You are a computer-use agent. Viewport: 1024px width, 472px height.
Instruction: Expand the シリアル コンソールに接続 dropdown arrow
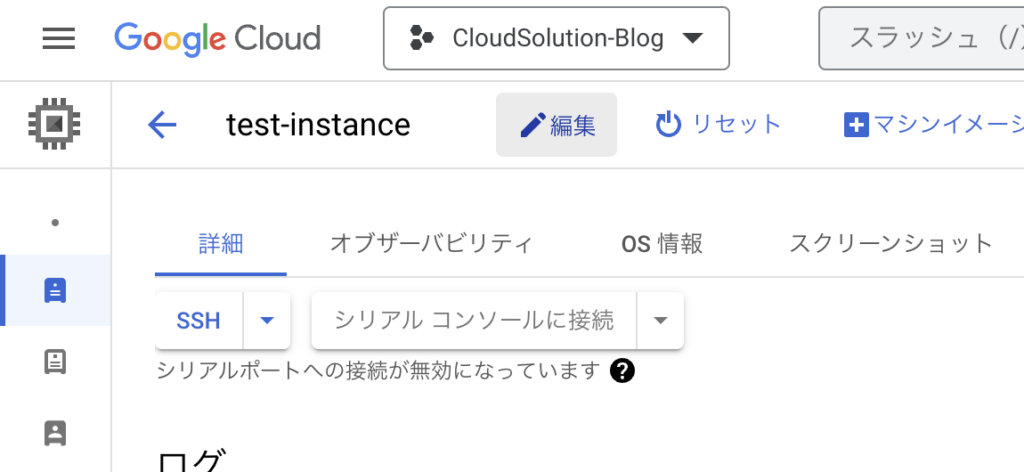coord(661,321)
